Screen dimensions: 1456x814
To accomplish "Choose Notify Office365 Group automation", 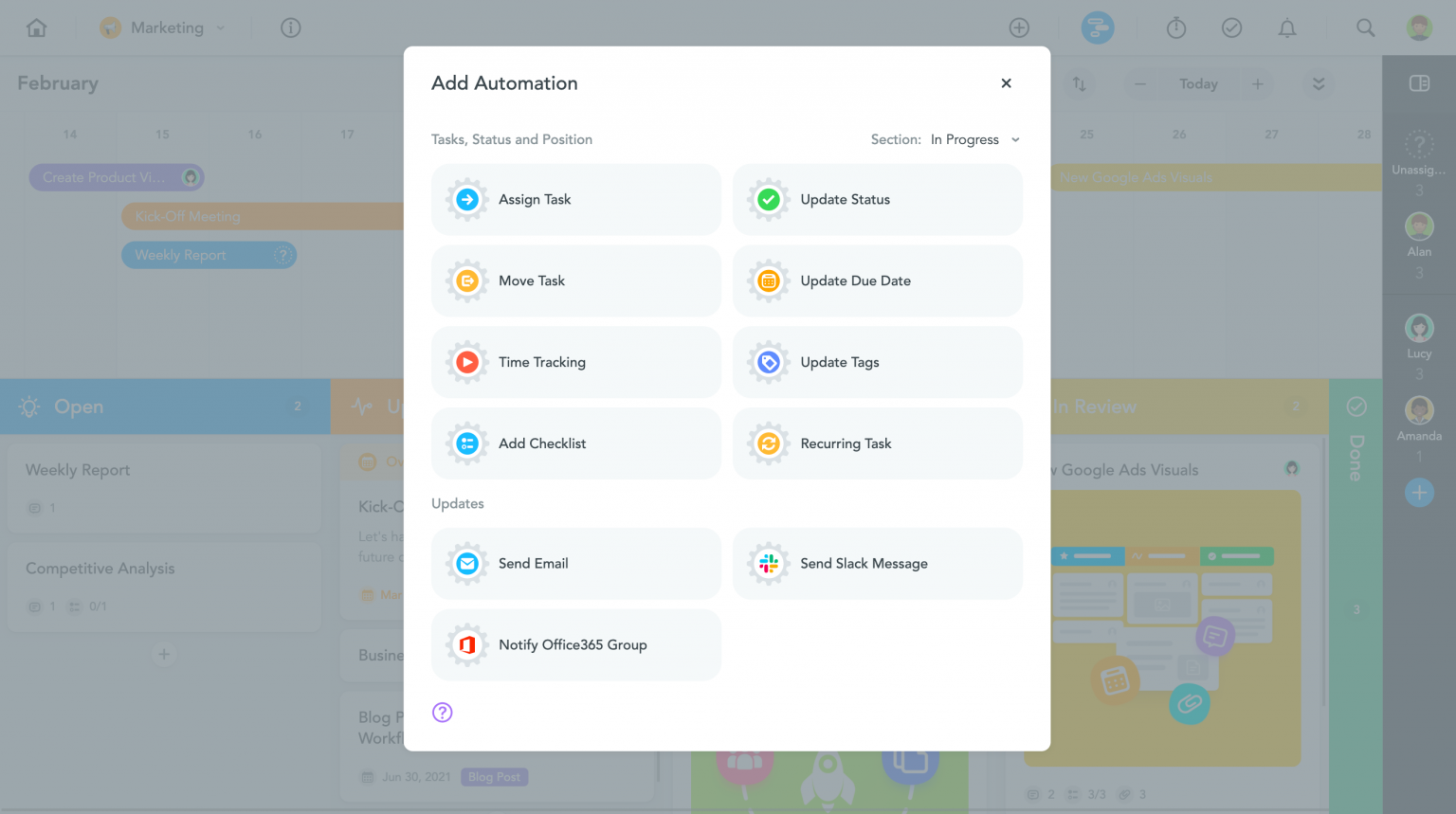I will coord(575,645).
